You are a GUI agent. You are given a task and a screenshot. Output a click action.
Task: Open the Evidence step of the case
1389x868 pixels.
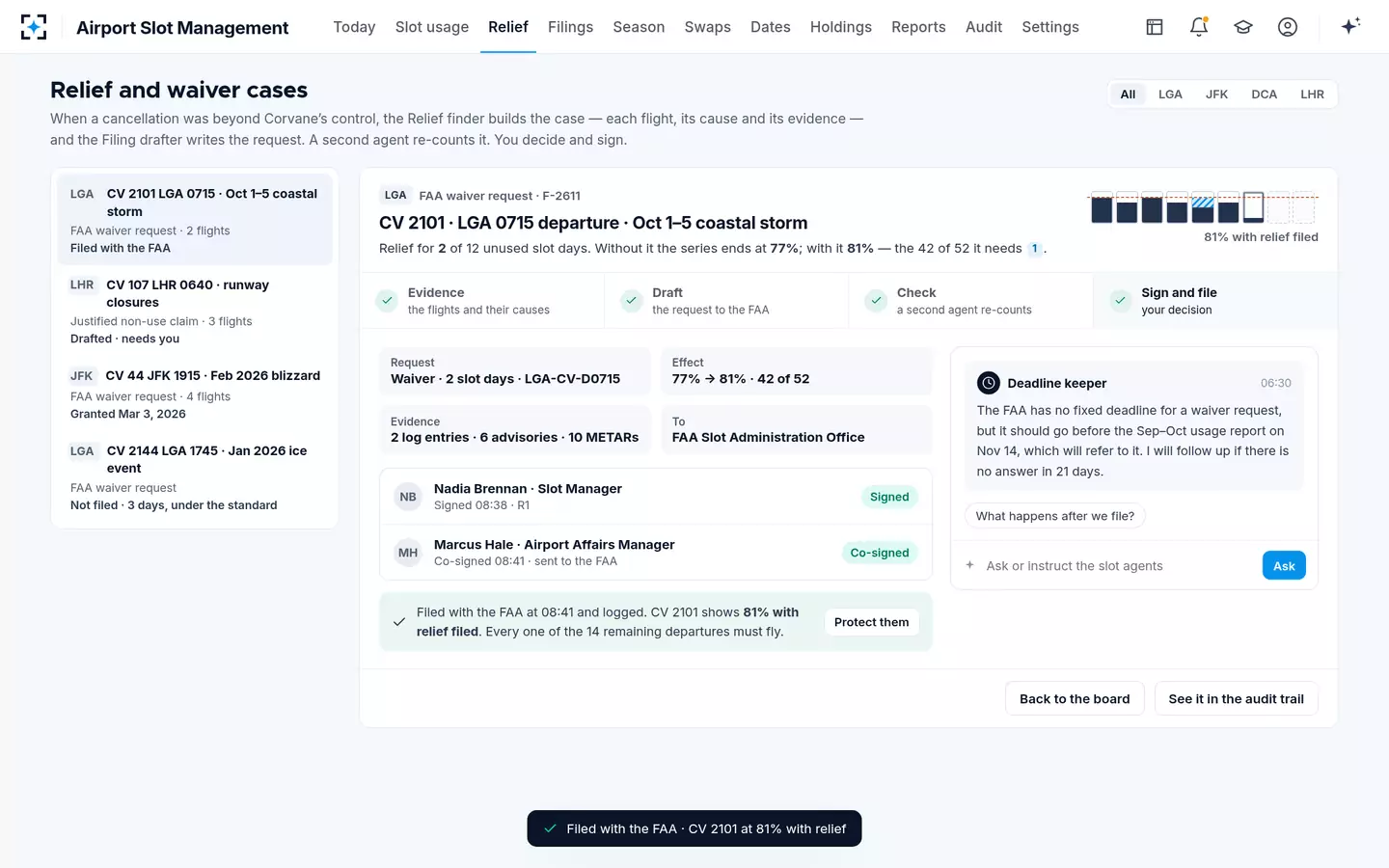[482, 301]
